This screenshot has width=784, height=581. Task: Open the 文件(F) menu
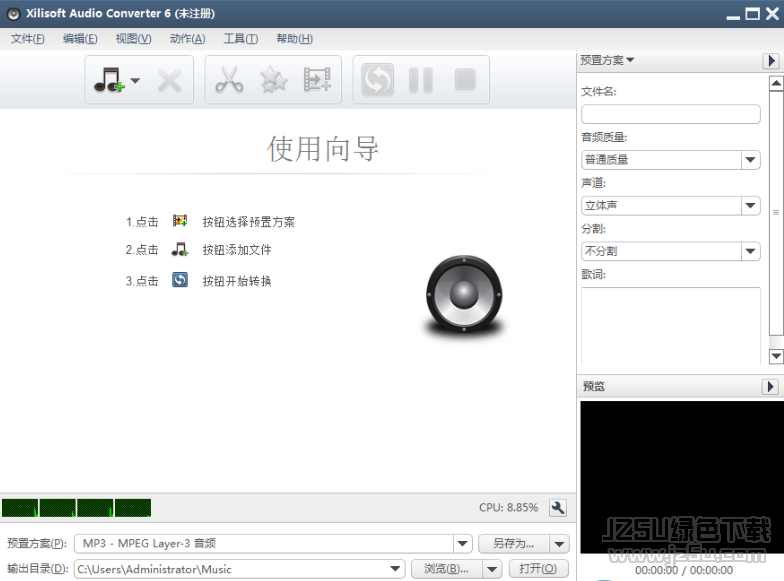28,39
